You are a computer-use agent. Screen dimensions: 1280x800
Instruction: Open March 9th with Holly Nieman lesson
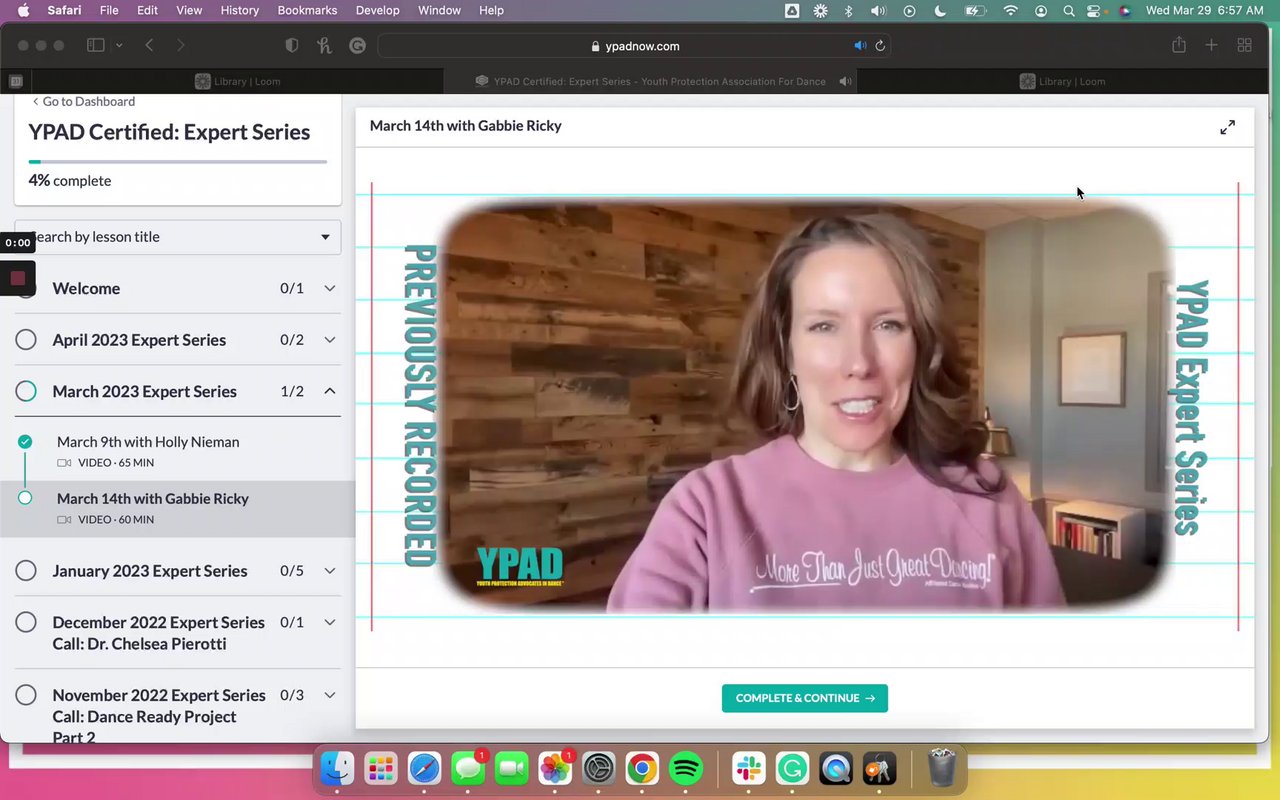148,441
